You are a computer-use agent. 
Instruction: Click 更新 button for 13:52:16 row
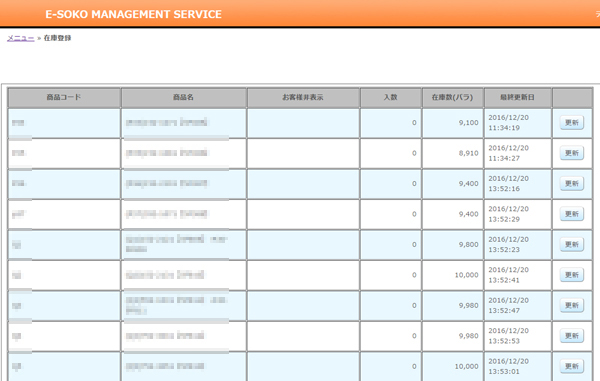pos(572,184)
